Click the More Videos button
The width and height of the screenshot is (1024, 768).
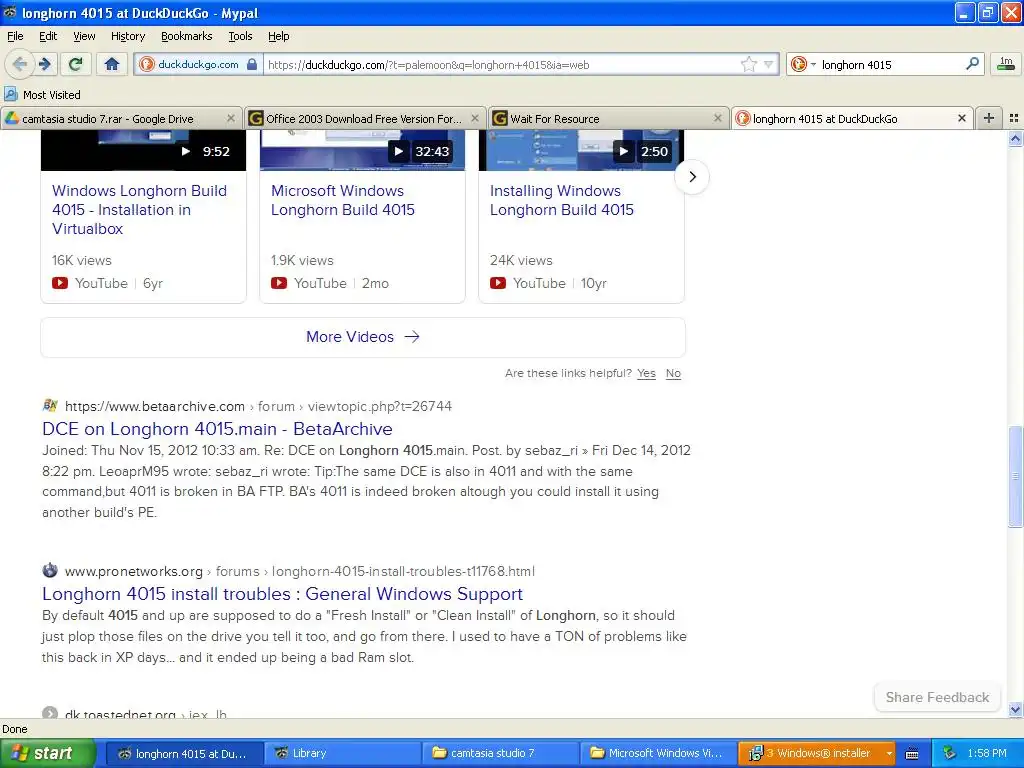click(363, 337)
